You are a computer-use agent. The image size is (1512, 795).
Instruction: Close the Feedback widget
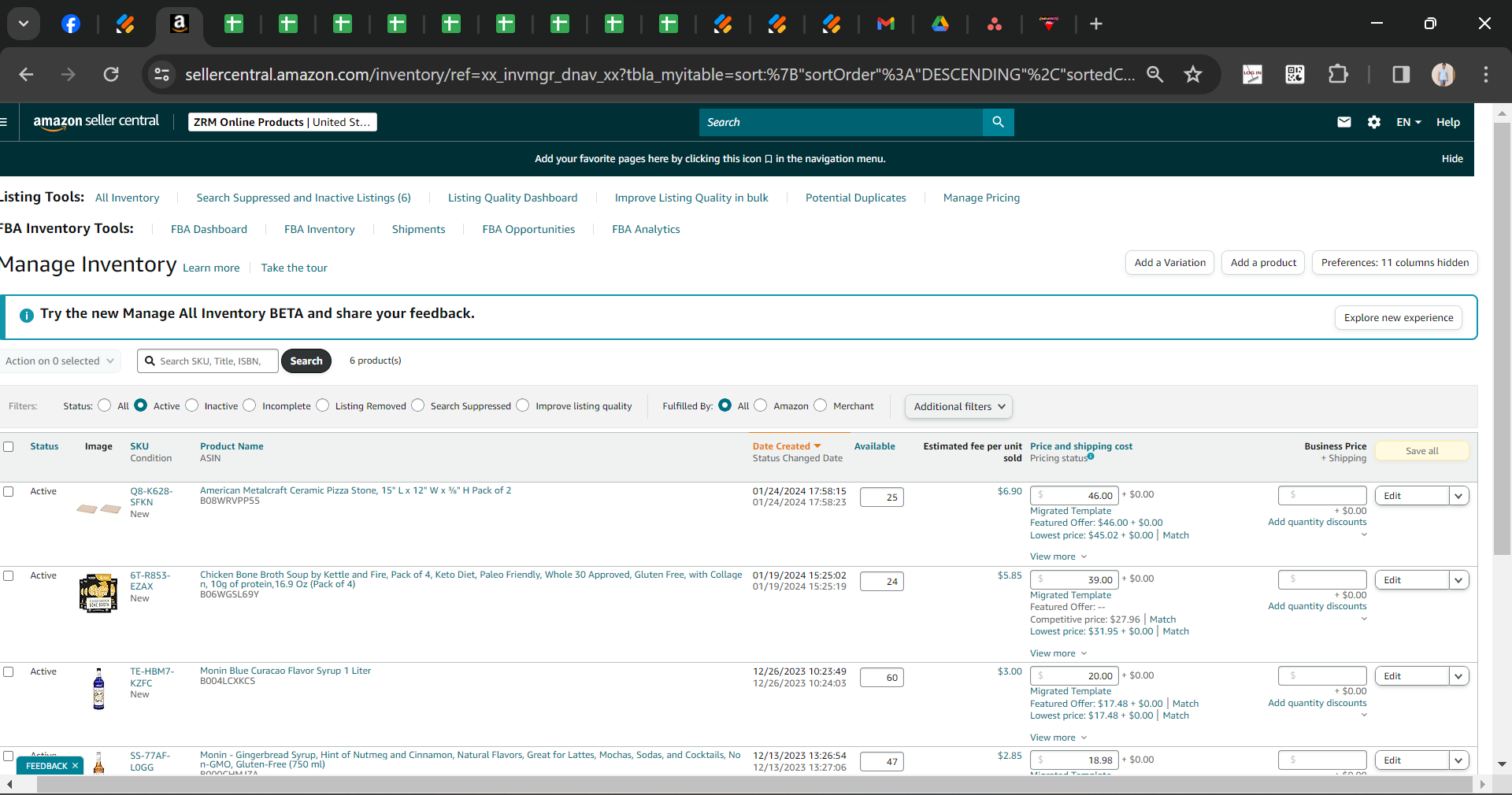click(x=75, y=766)
